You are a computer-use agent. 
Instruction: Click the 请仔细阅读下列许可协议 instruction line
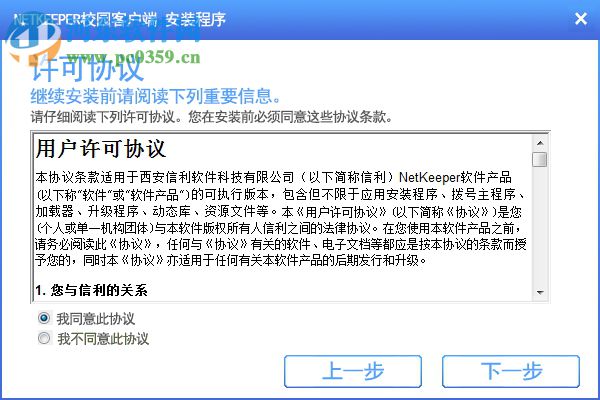pyautogui.click(x=211, y=117)
